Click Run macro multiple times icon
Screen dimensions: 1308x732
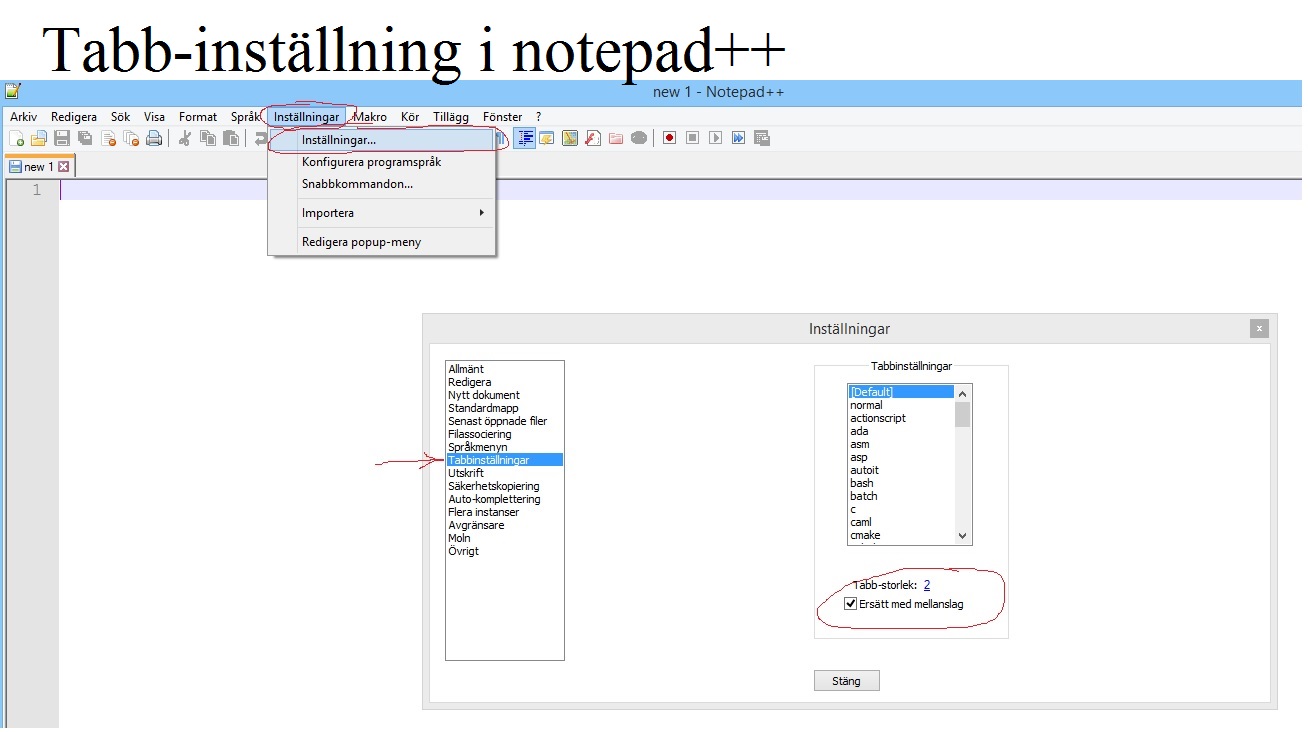point(739,138)
